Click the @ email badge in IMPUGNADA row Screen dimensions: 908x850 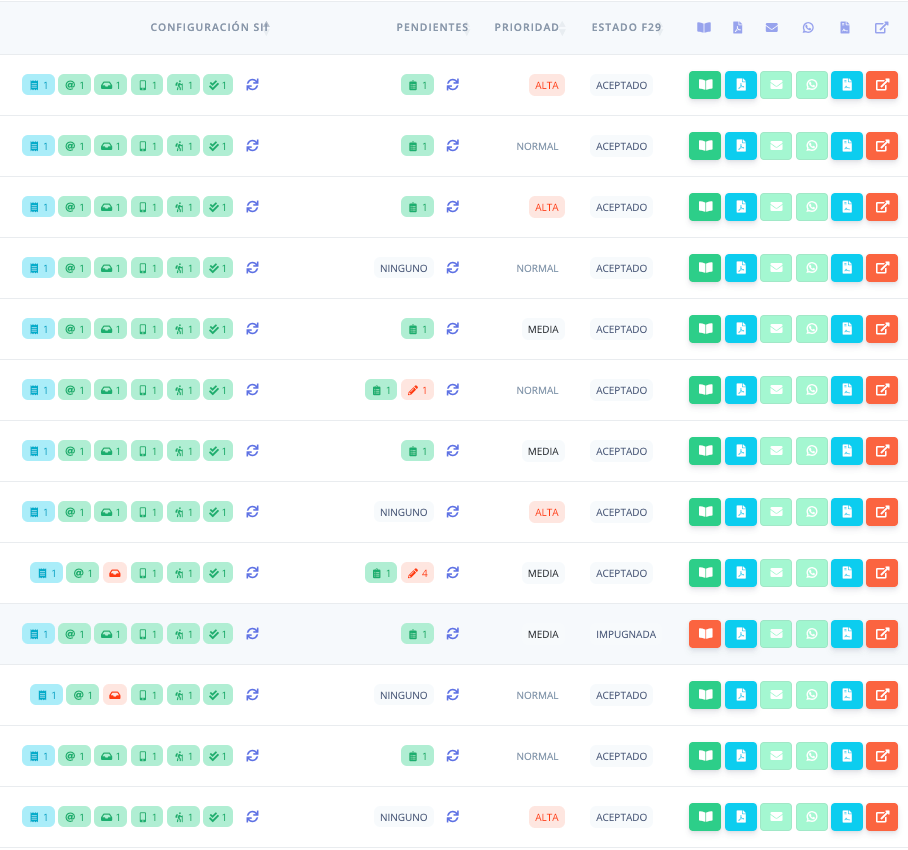tap(75, 634)
